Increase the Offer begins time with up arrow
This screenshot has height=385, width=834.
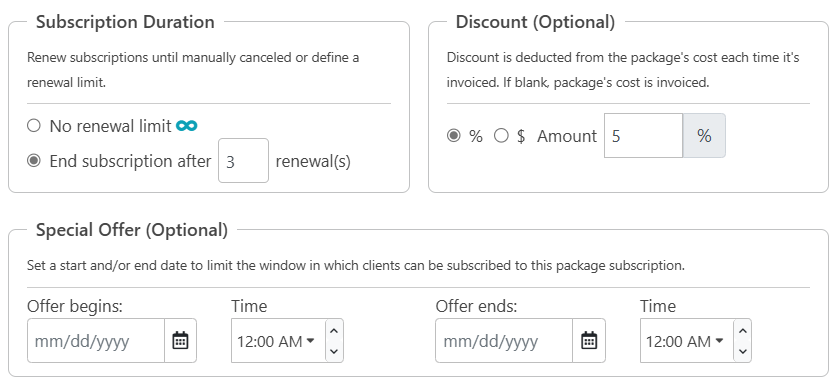tap(334, 330)
